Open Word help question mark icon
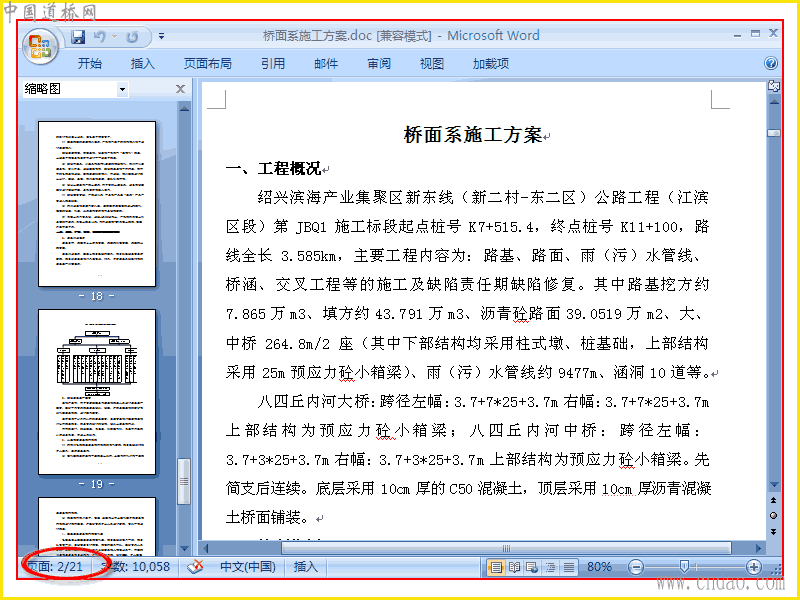Screen dimensions: 800x600 [771, 63]
